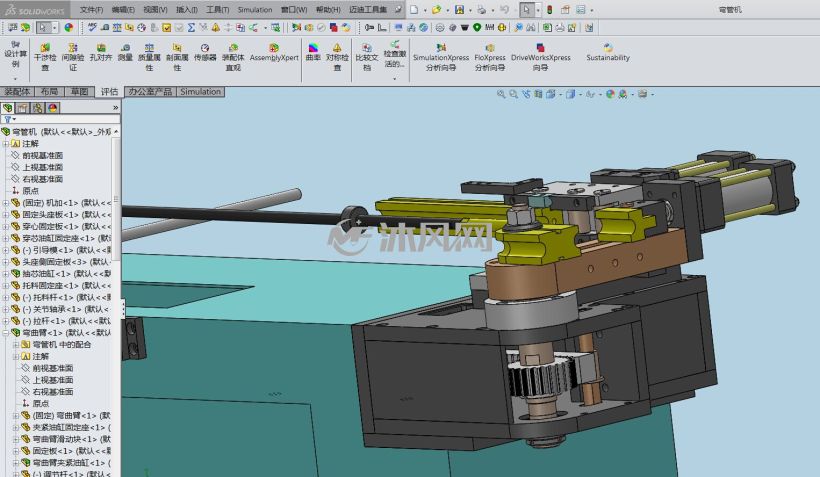Click the Rebuild traffic light icon

(x=550, y=9)
